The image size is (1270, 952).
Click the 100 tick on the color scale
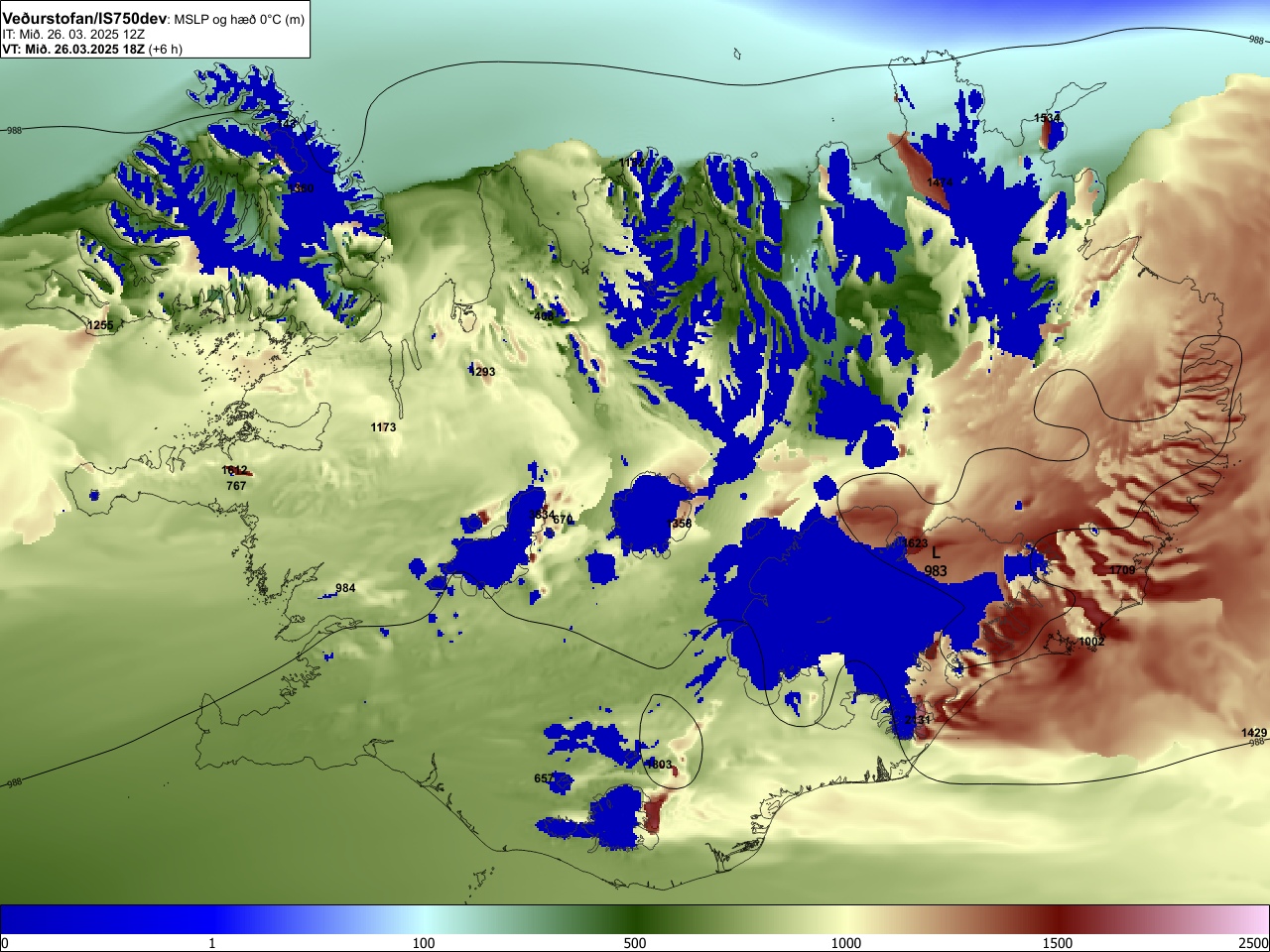tap(424, 943)
